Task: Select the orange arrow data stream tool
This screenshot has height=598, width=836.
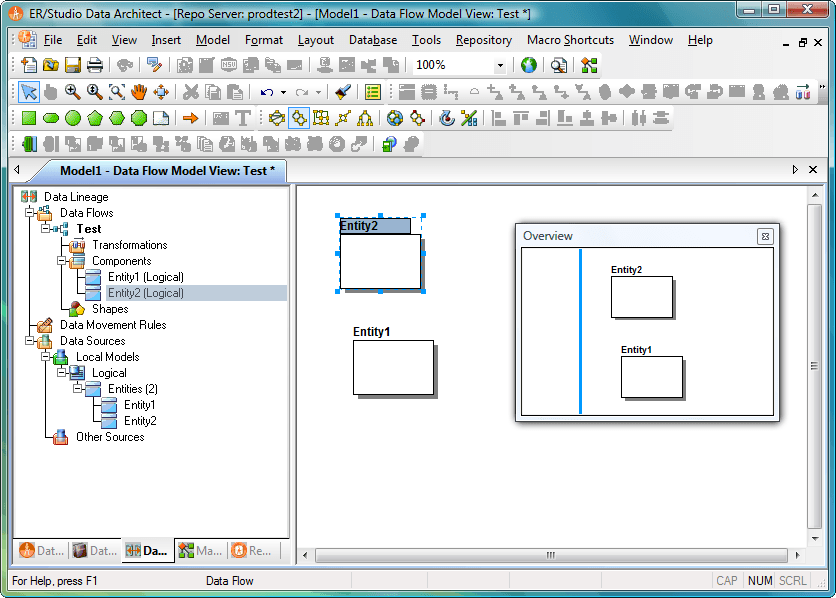Action: coord(190,118)
